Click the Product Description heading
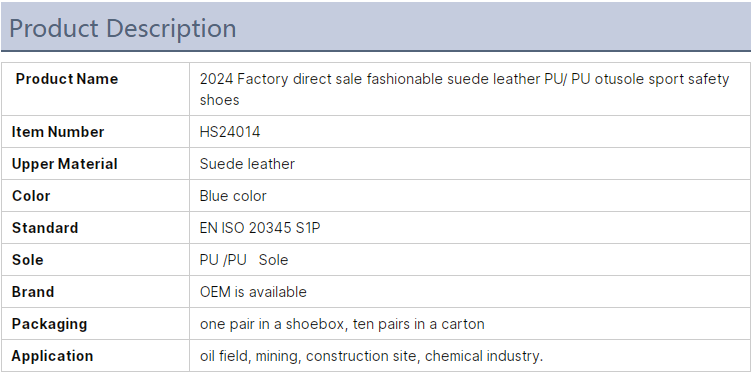 point(122,28)
